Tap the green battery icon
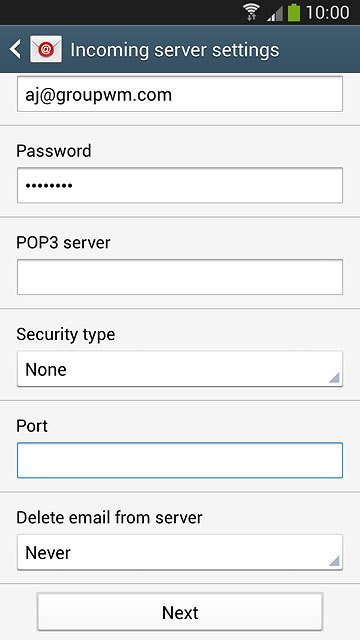 293,12
